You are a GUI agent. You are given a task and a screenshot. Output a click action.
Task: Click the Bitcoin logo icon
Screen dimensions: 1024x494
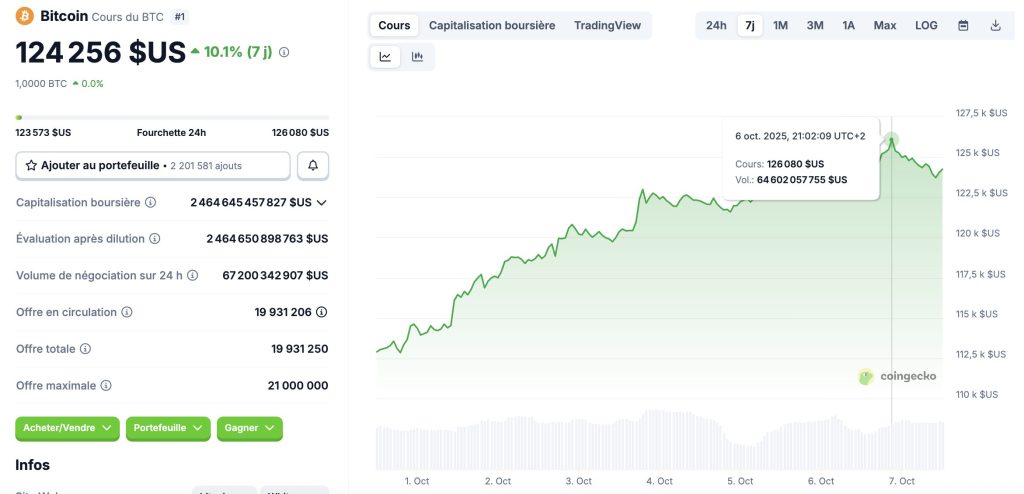[25, 16]
